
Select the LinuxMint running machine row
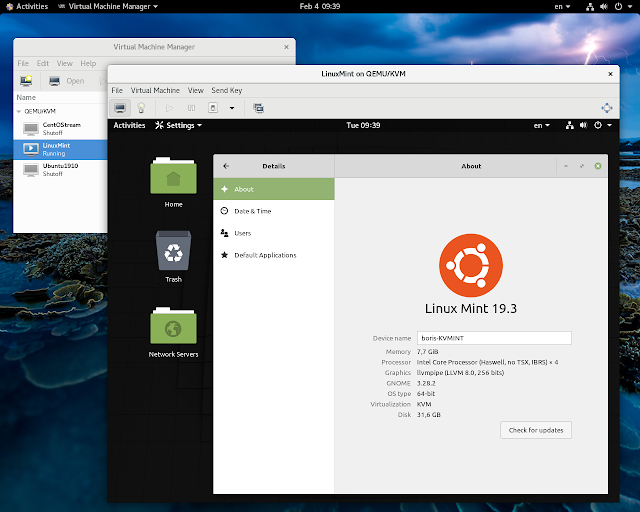[60, 149]
